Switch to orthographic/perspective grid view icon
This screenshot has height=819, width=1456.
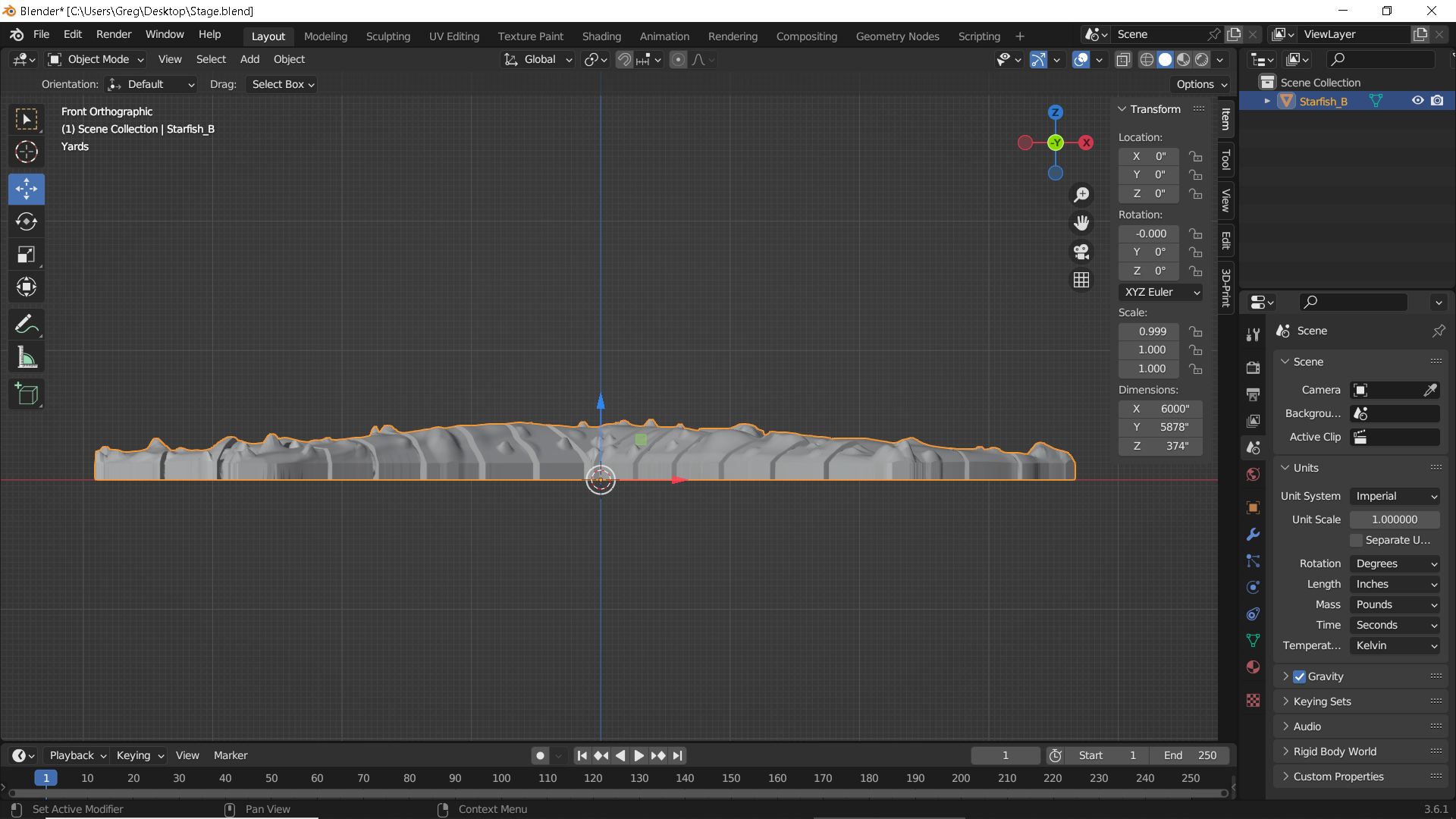point(1081,280)
